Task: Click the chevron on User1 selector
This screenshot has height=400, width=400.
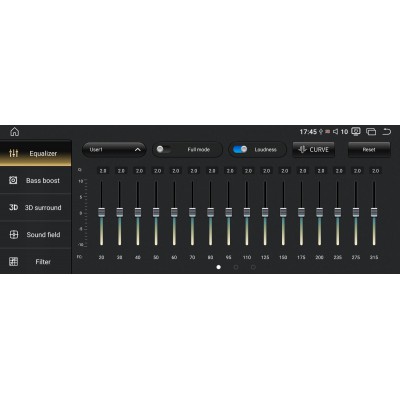Action: 138,150
